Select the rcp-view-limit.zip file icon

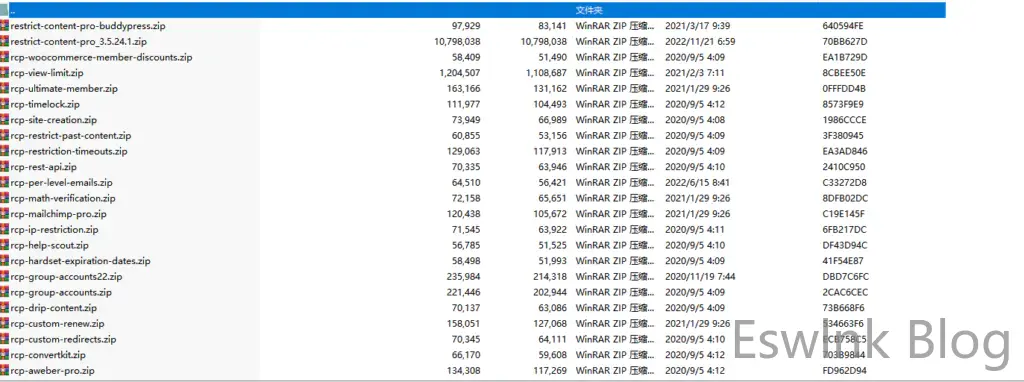pyautogui.click(x=5, y=73)
